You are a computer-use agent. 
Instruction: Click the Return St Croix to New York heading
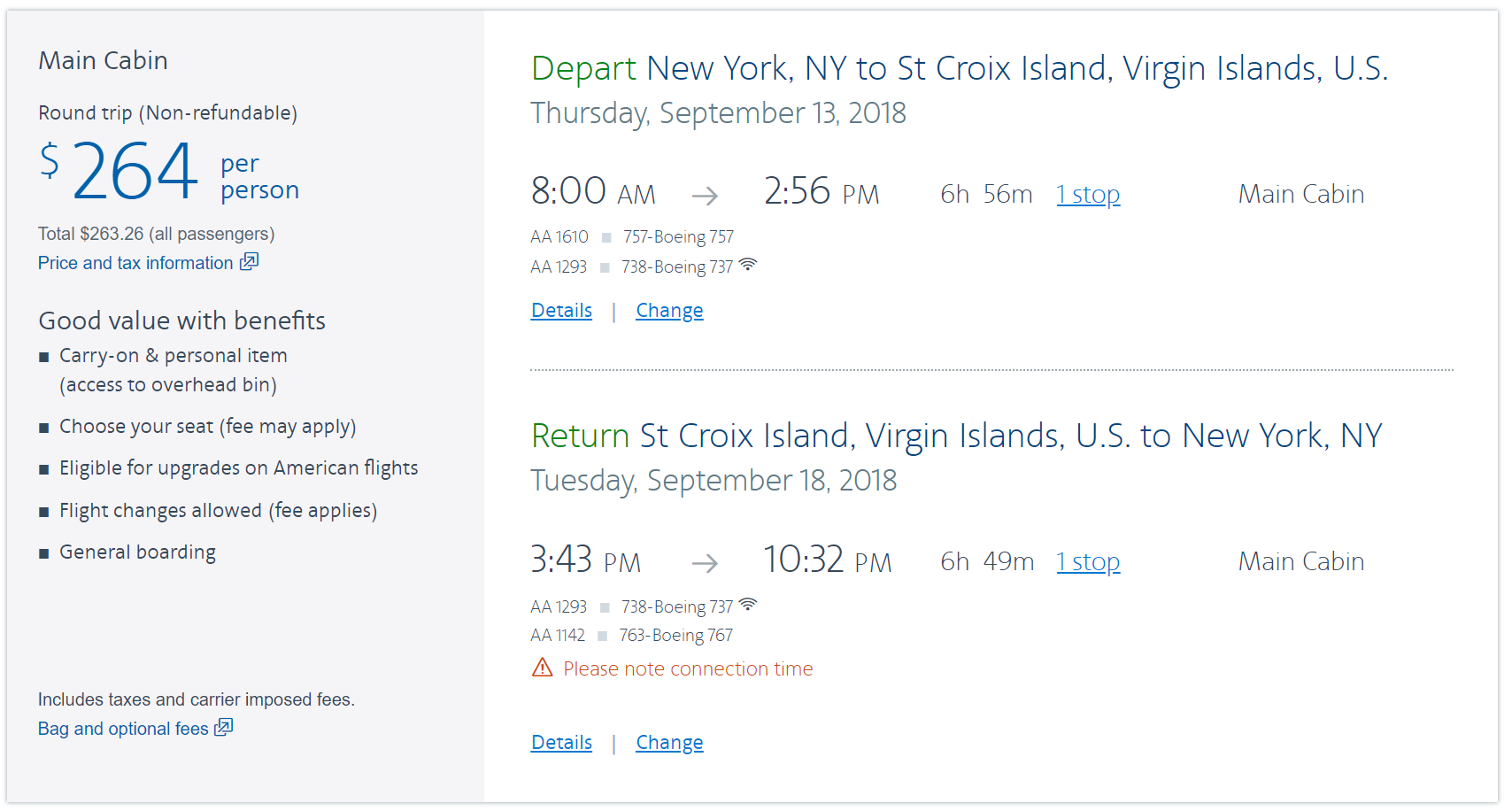(x=956, y=436)
